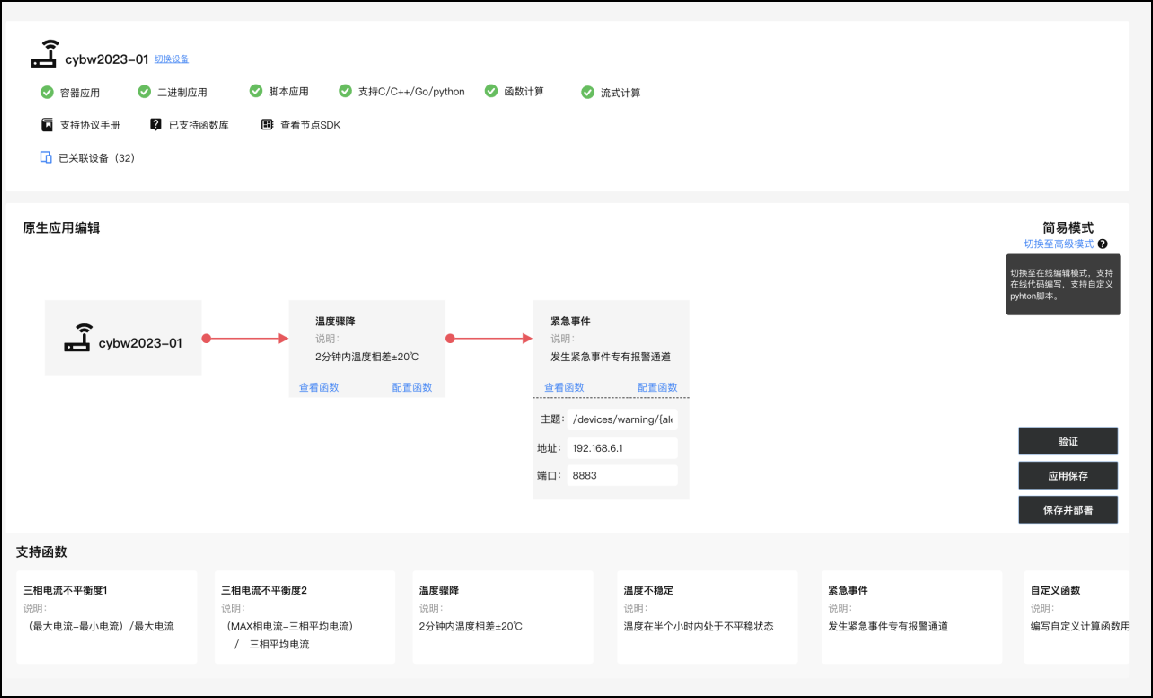Click 配置函数 under 温度骤降 node
The image size is (1153, 698).
[412, 388]
